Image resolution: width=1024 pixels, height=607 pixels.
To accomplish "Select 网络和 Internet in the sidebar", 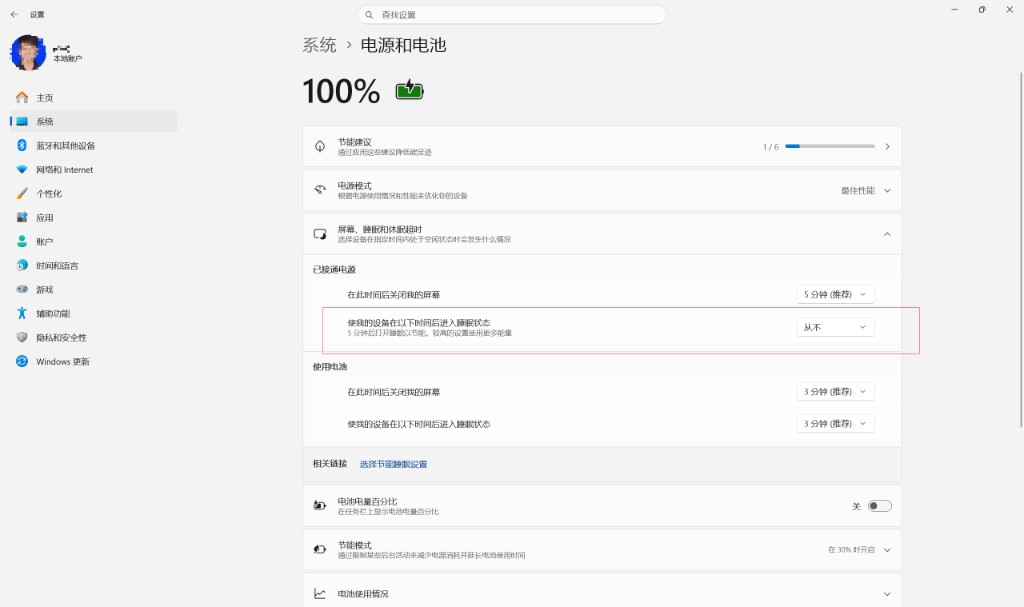I will [94, 169].
